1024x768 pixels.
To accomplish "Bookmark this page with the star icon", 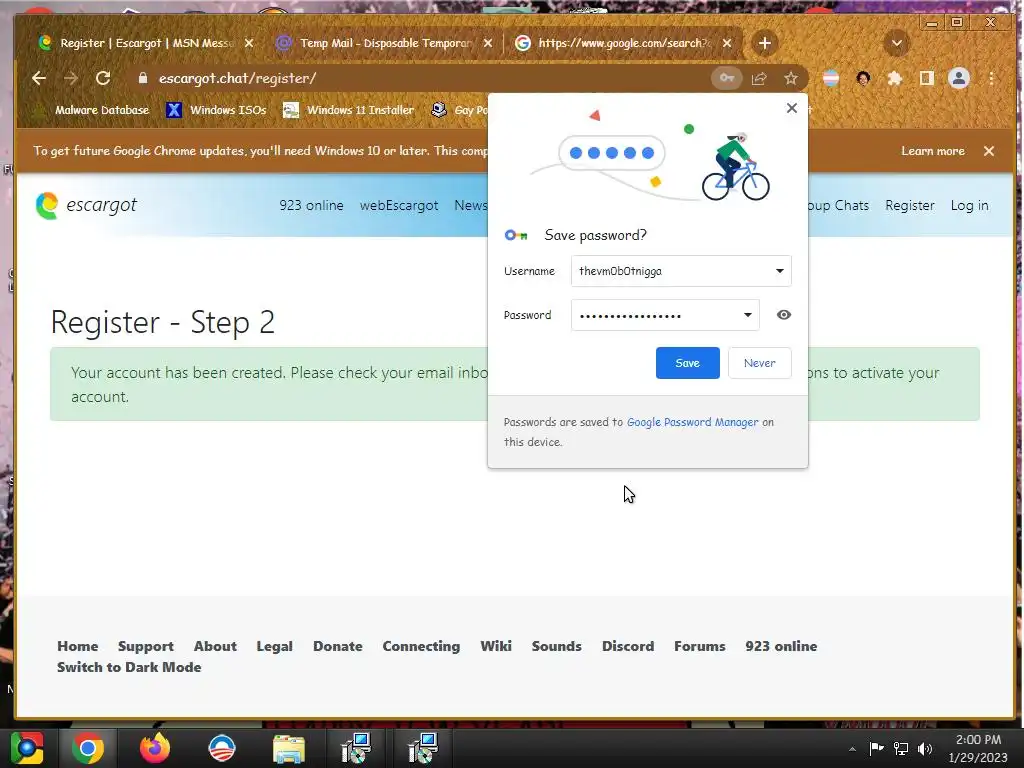I will (x=791, y=78).
